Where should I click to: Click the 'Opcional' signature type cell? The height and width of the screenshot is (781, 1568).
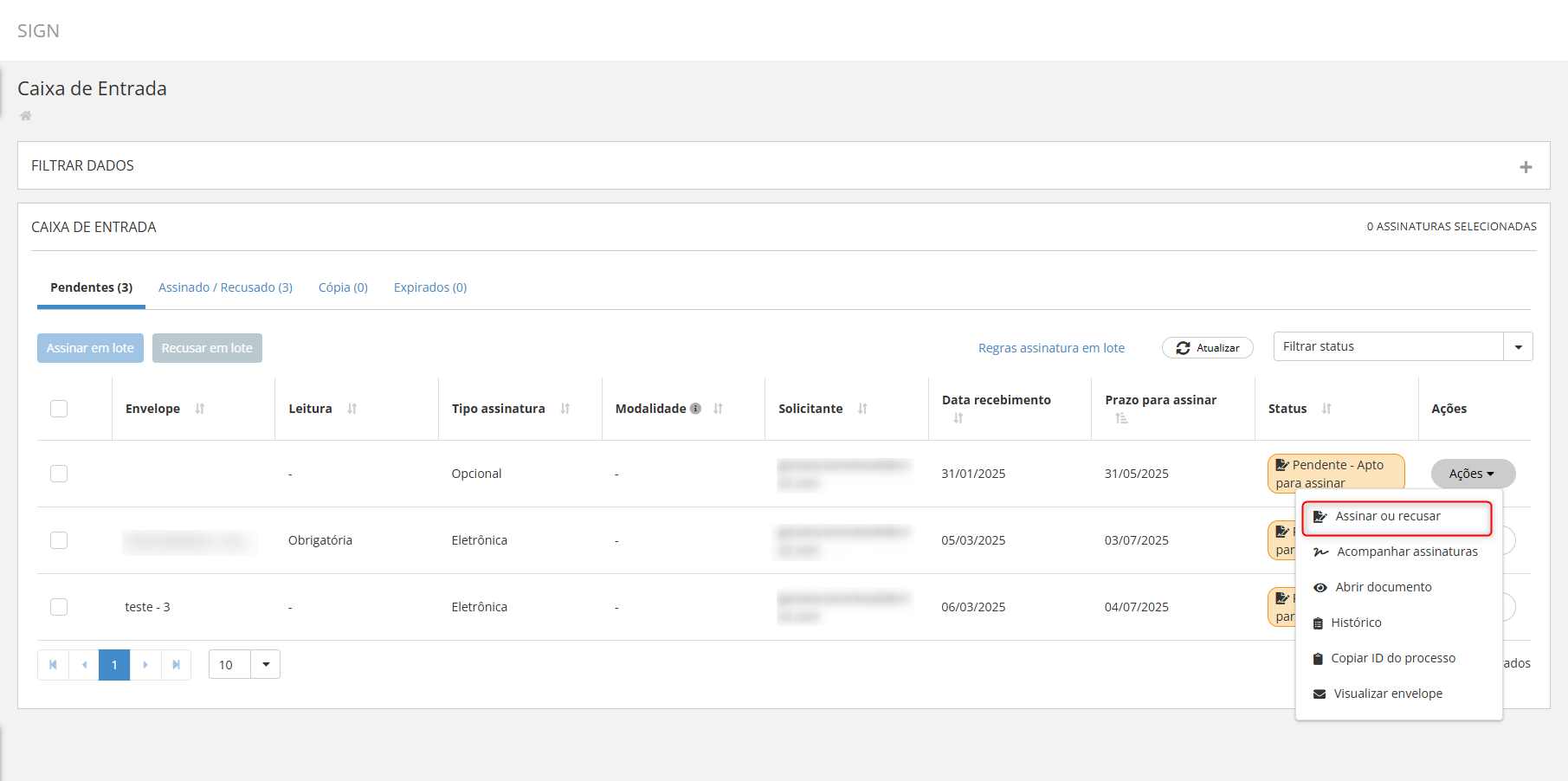476,474
